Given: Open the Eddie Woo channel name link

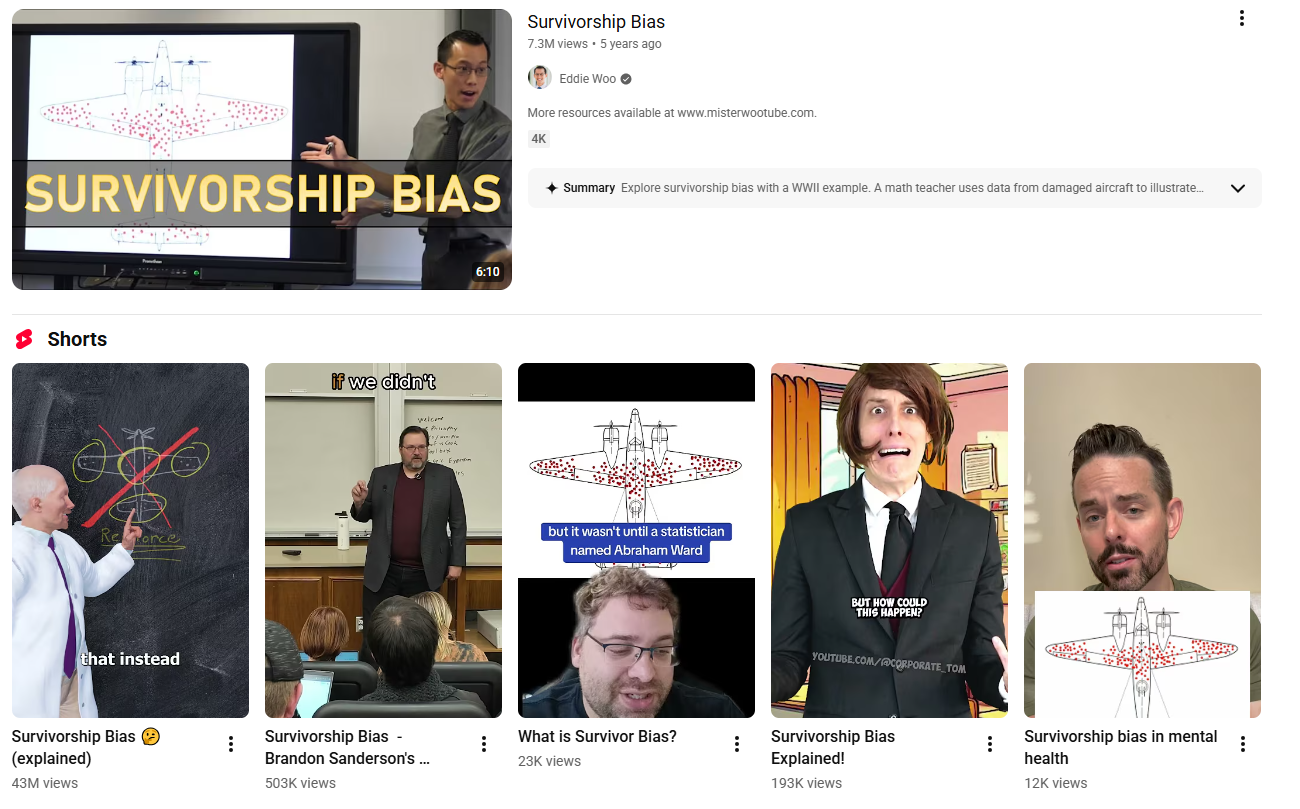Looking at the screenshot, I should click(588, 79).
